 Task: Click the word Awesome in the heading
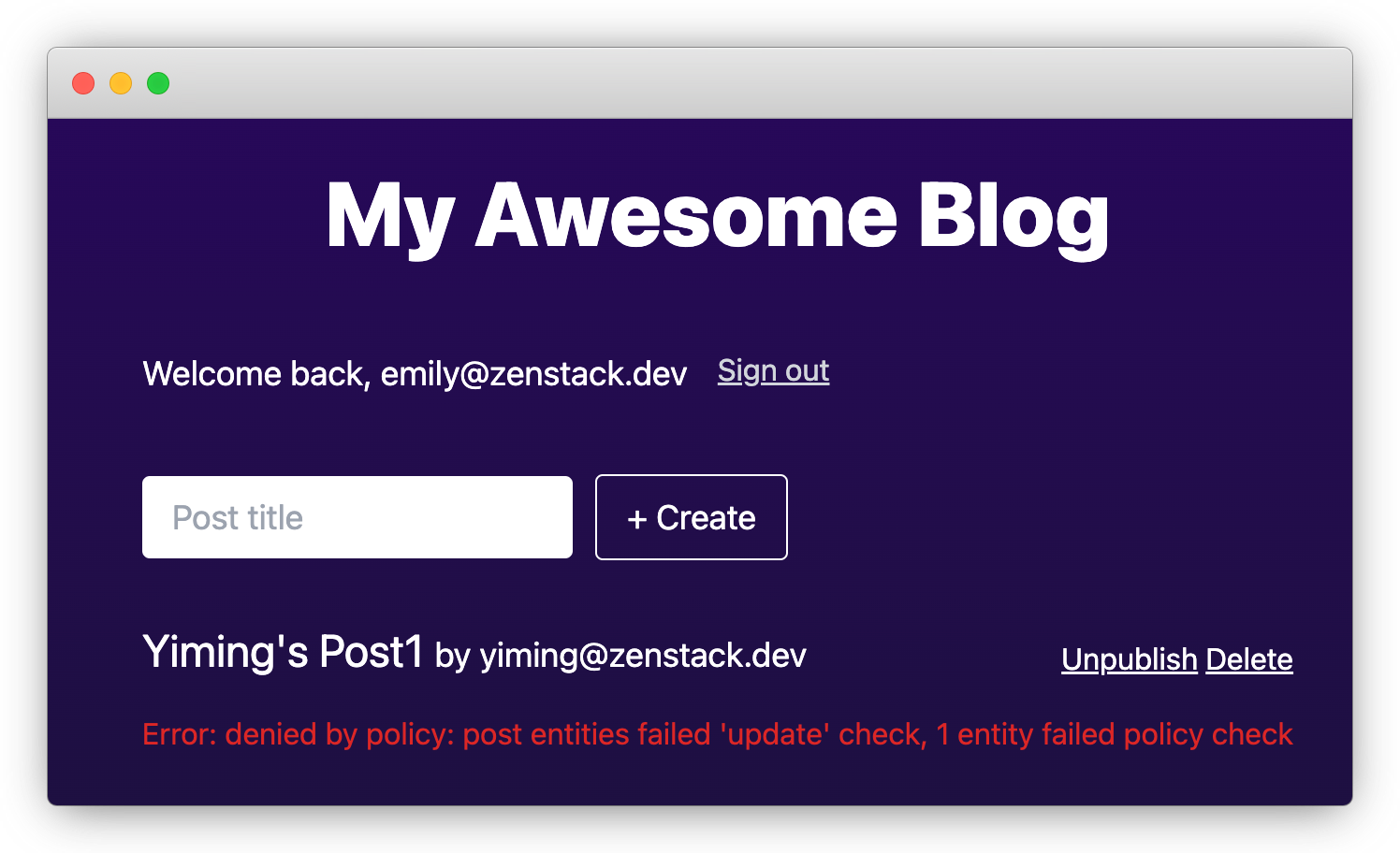click(686, 216)
